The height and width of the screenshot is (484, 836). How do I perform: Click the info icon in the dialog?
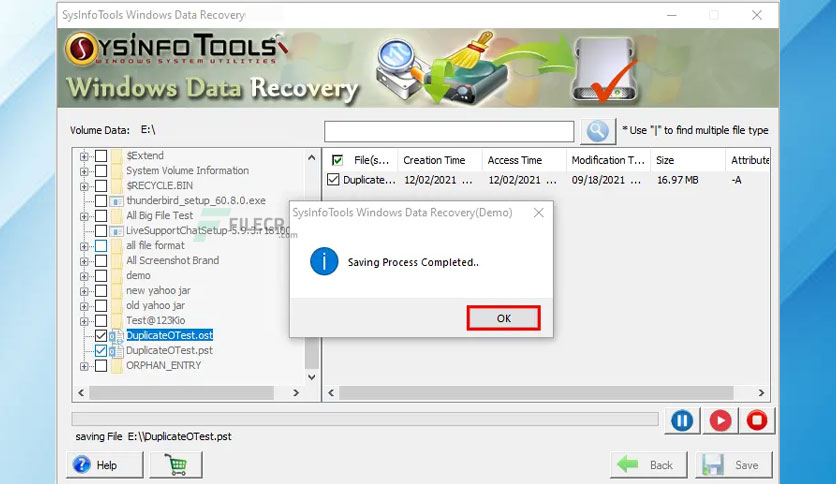pyautogui.click(x=324, y=262)
